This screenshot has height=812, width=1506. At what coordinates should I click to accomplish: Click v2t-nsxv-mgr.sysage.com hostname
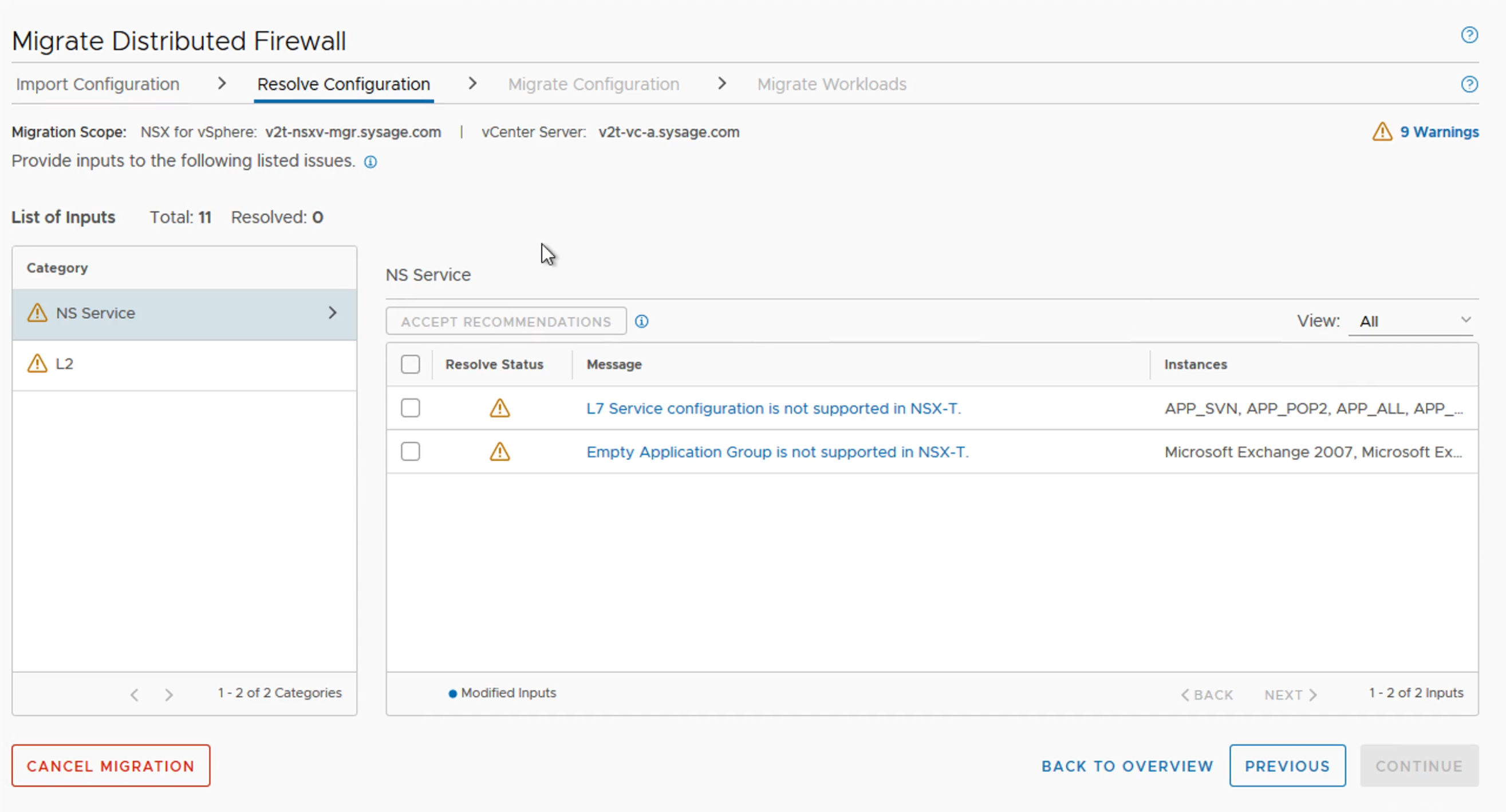click(x=353, y=132)
